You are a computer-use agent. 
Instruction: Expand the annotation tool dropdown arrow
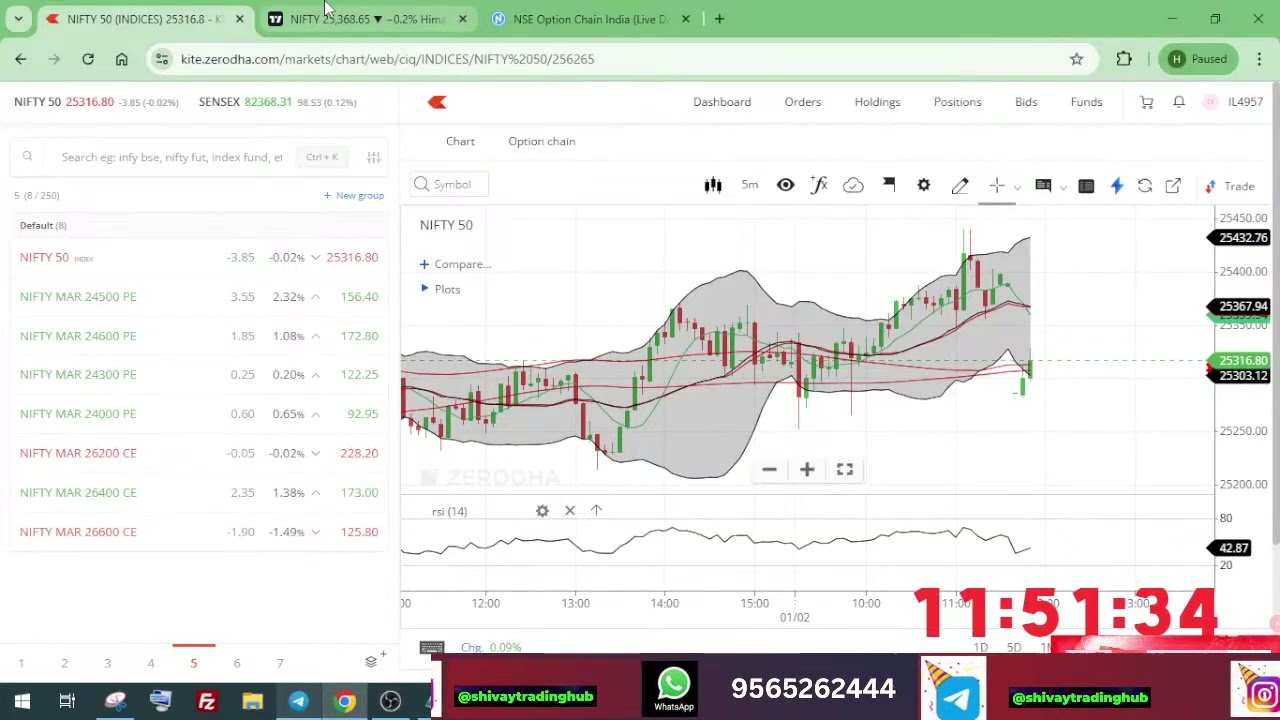pos(1062,187)
